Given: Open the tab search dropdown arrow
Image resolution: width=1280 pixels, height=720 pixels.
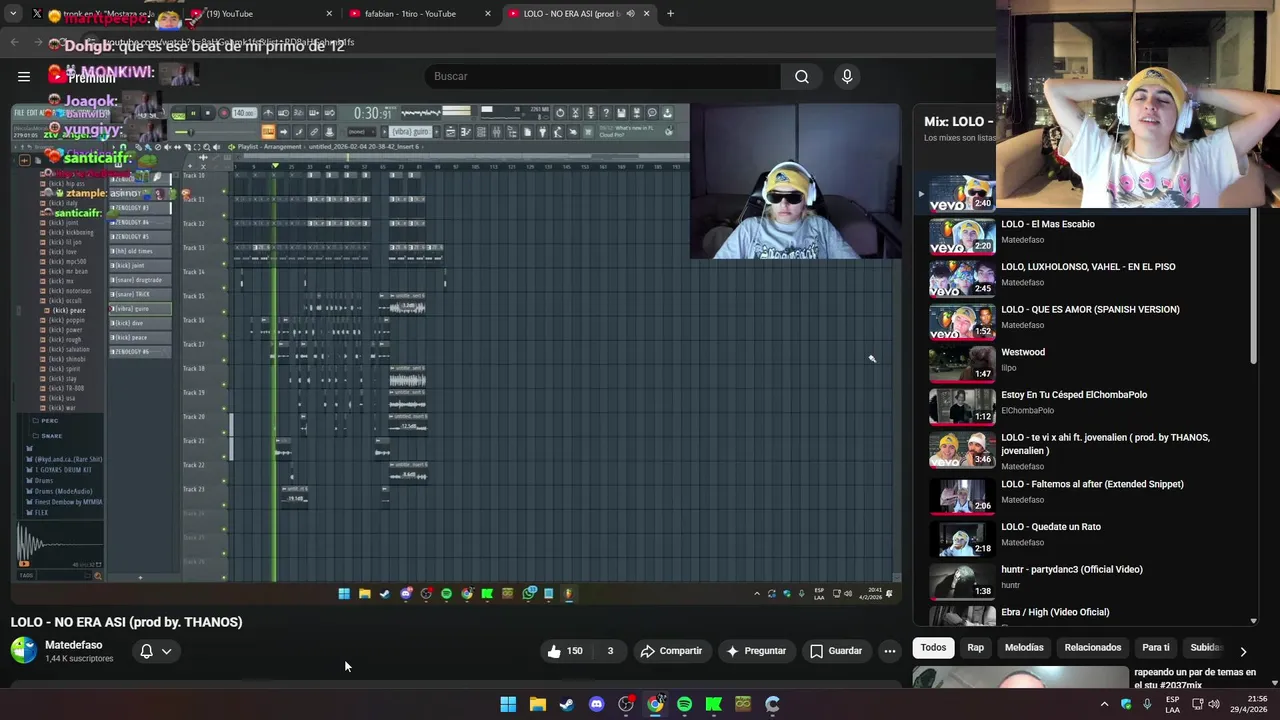Looking at the screenshot, I should [13, 14].
